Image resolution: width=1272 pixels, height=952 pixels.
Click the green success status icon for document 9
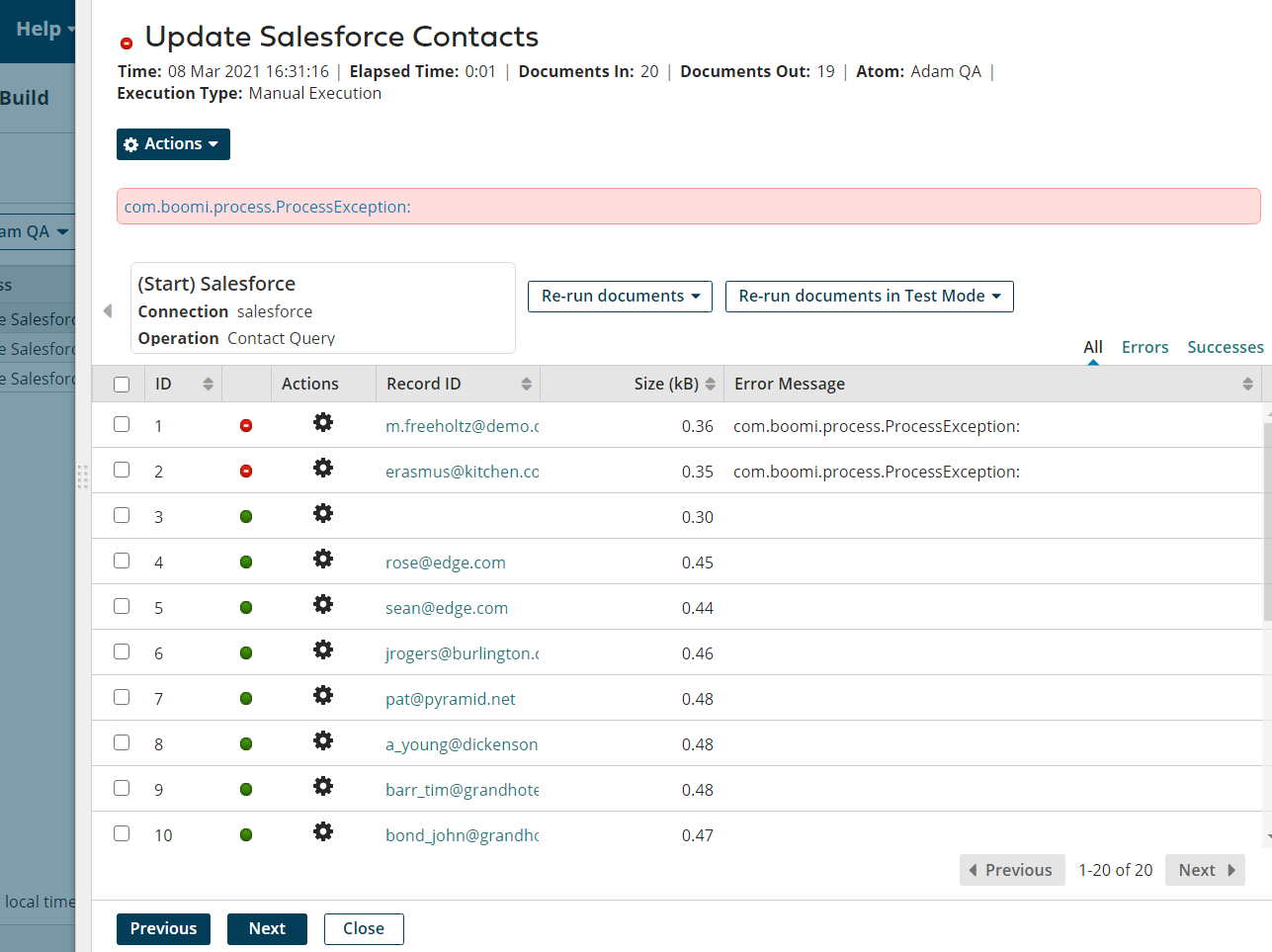(246, 790)
